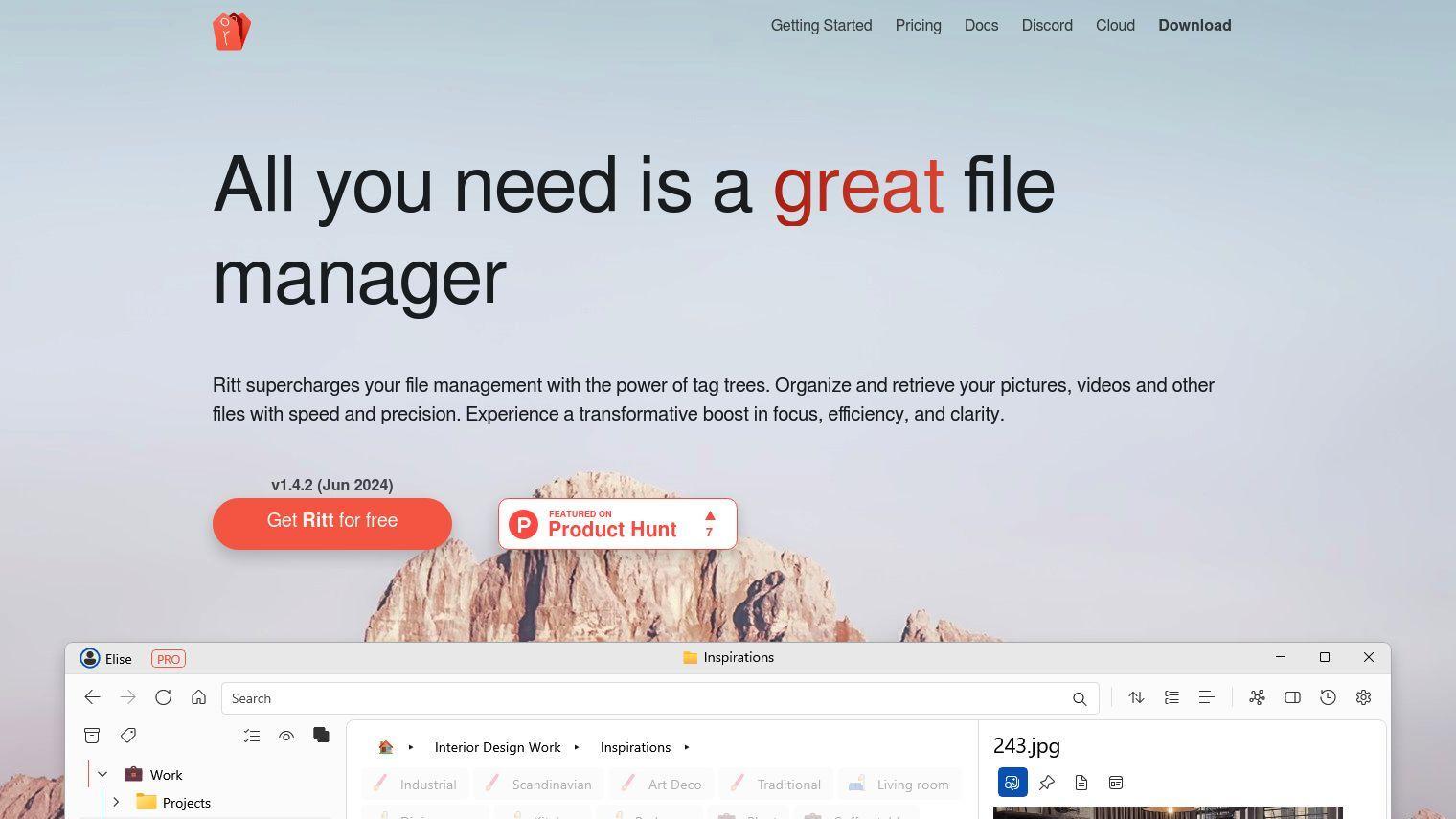Click the refresh icon in toolbar

(x=163, y=697)
